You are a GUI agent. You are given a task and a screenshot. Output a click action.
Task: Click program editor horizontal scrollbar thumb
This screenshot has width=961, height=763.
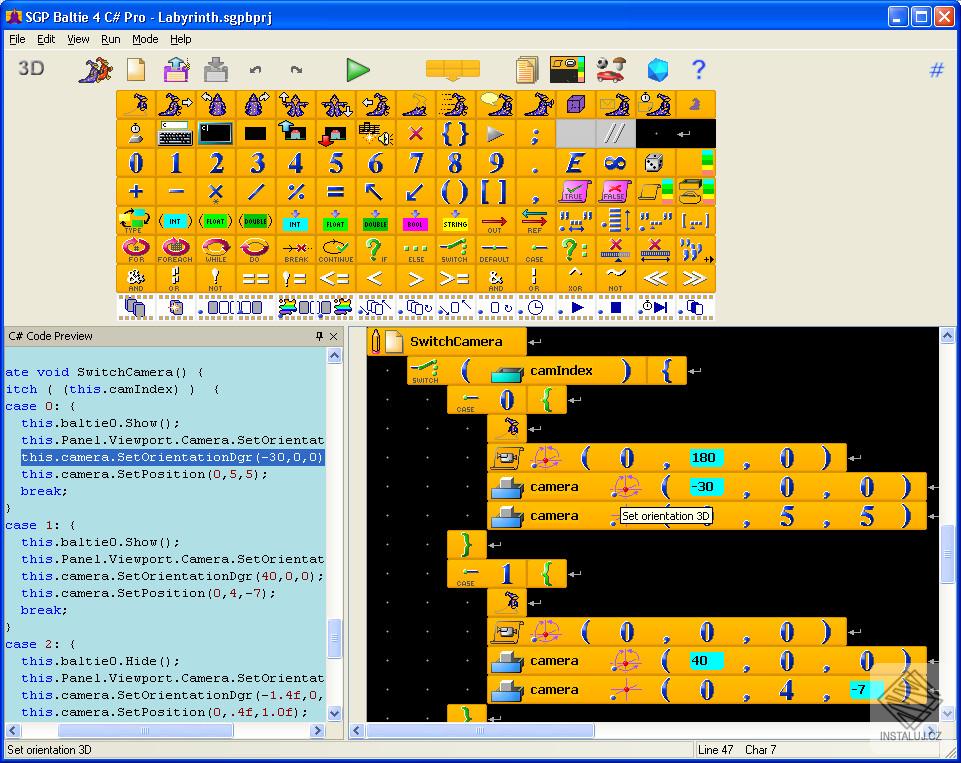coord(480,731)
